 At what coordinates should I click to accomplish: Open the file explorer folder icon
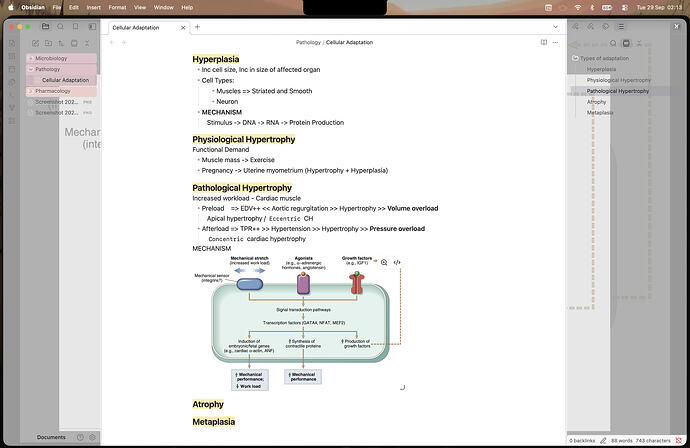[x=45, y=26]
